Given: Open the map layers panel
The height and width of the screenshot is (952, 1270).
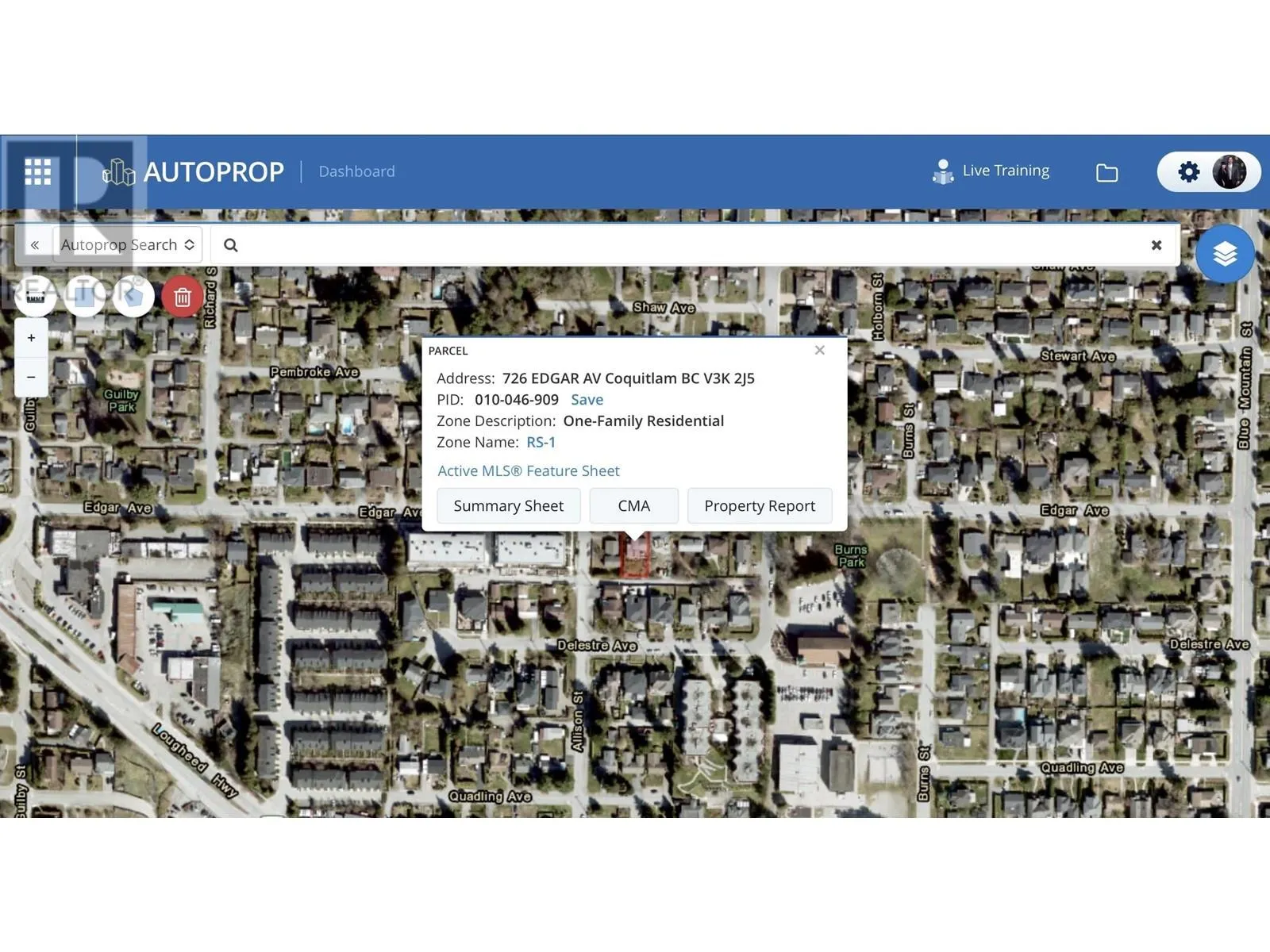Looking at the screenshot, I should click(x=1225, y=254).
